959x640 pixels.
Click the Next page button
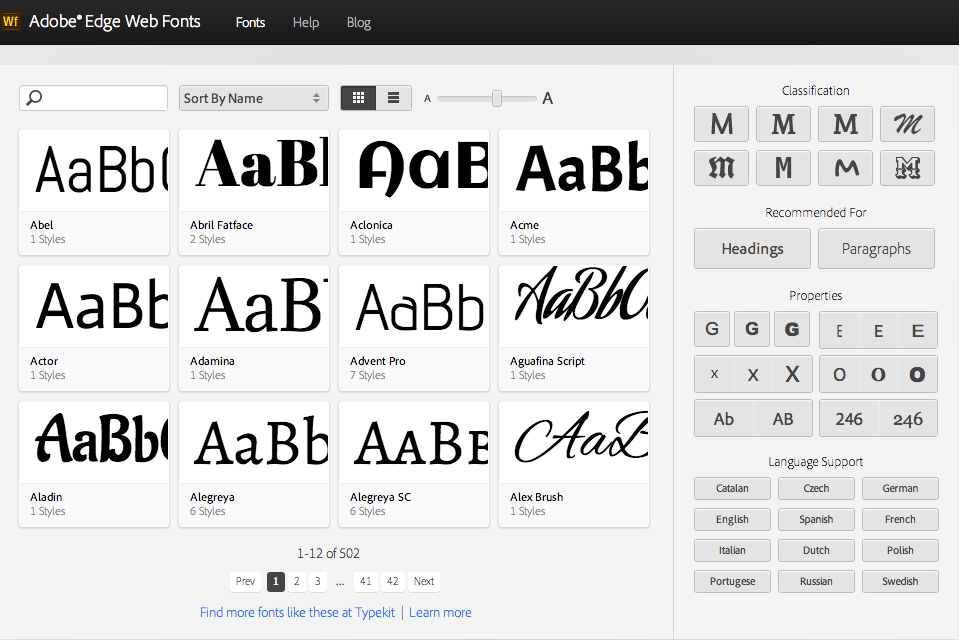click(424, 581)
